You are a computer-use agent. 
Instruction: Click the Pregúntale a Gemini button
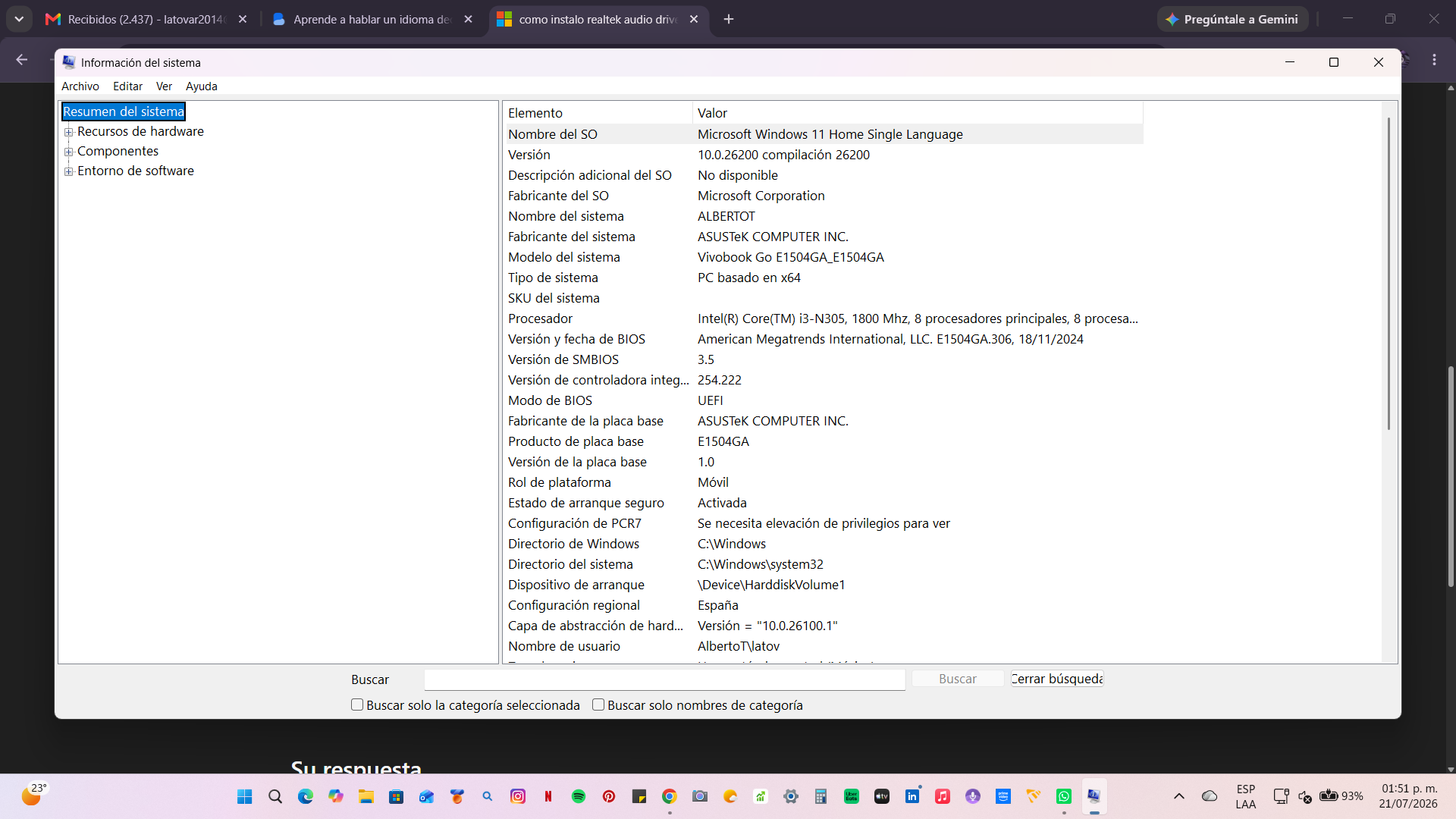pos(1232,19)
